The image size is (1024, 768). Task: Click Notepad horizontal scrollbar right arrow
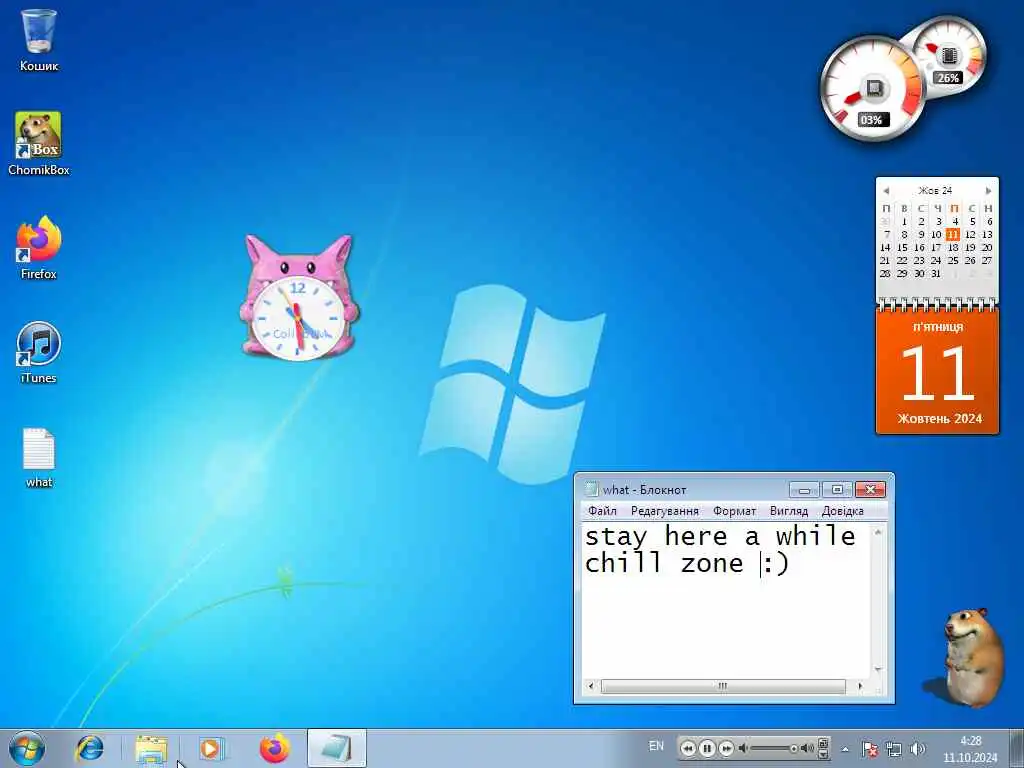click(860, 686)
